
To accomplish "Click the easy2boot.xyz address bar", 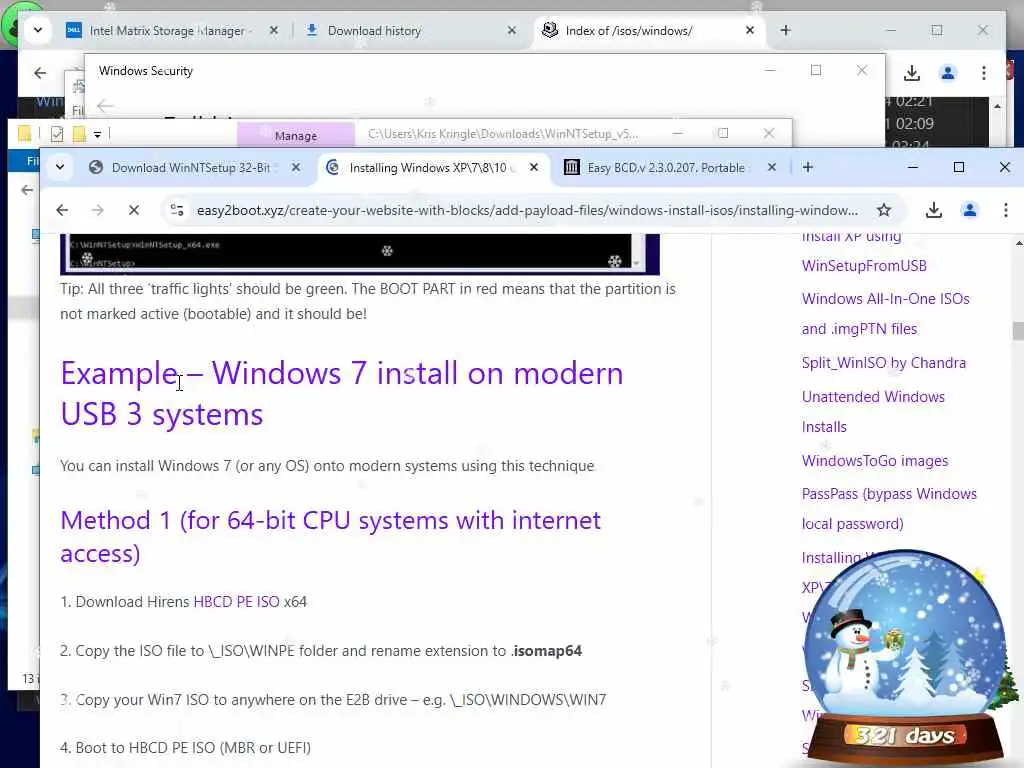I will pos(527,210).
